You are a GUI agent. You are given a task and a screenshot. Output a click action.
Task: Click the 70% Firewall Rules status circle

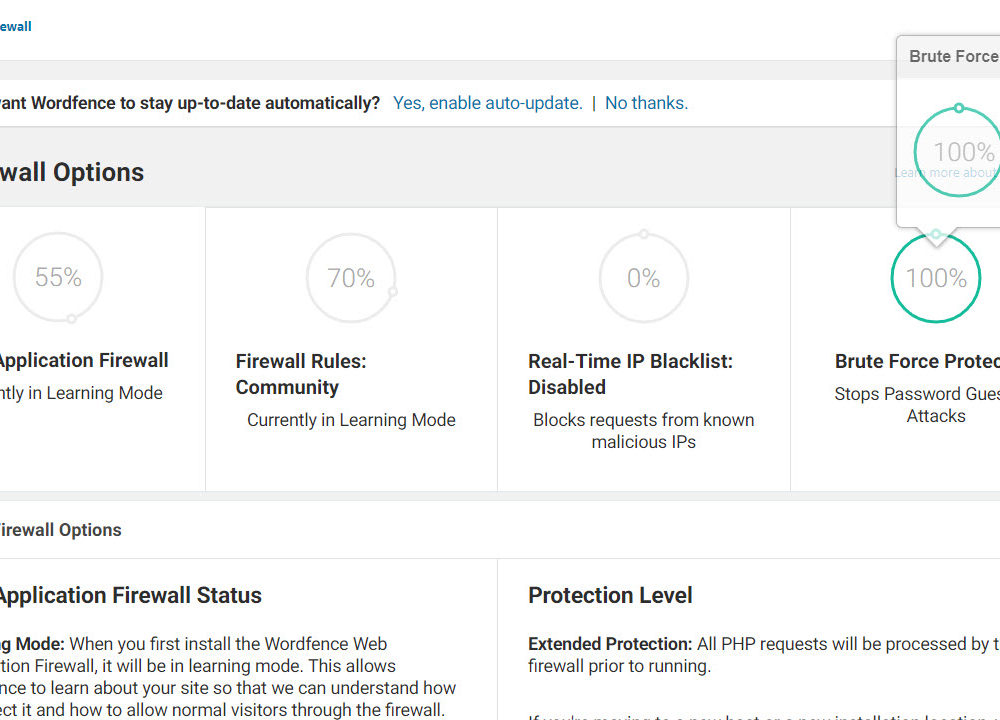coord(351,278)
